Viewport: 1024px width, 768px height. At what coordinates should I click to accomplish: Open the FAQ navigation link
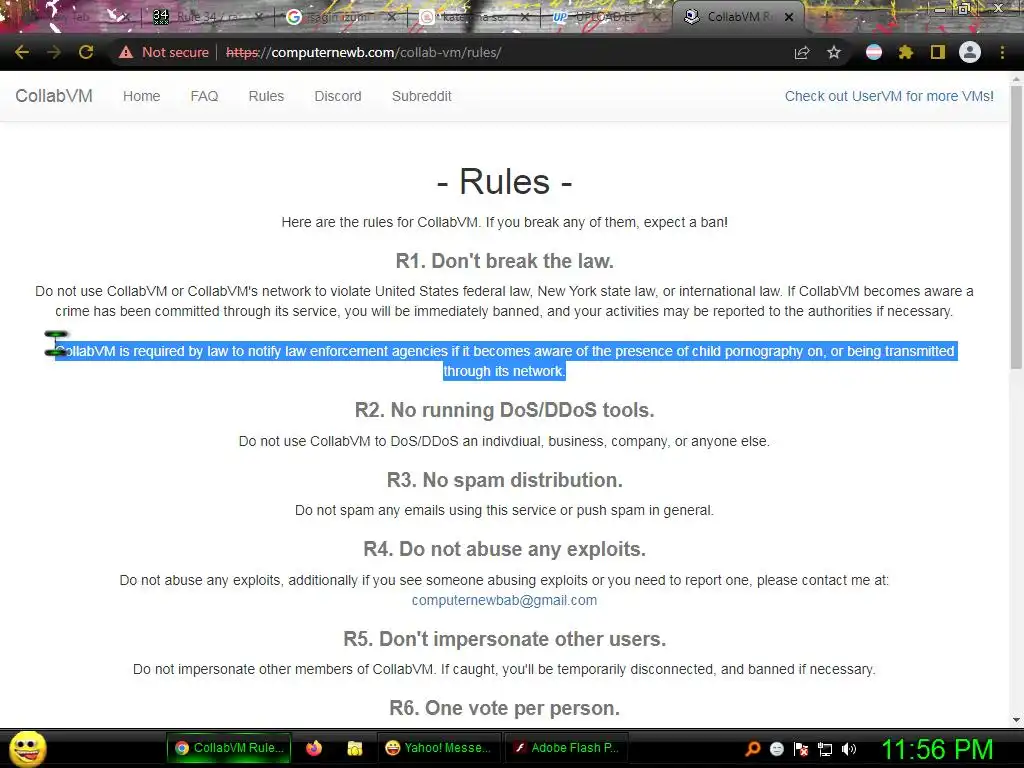(204, 96)
